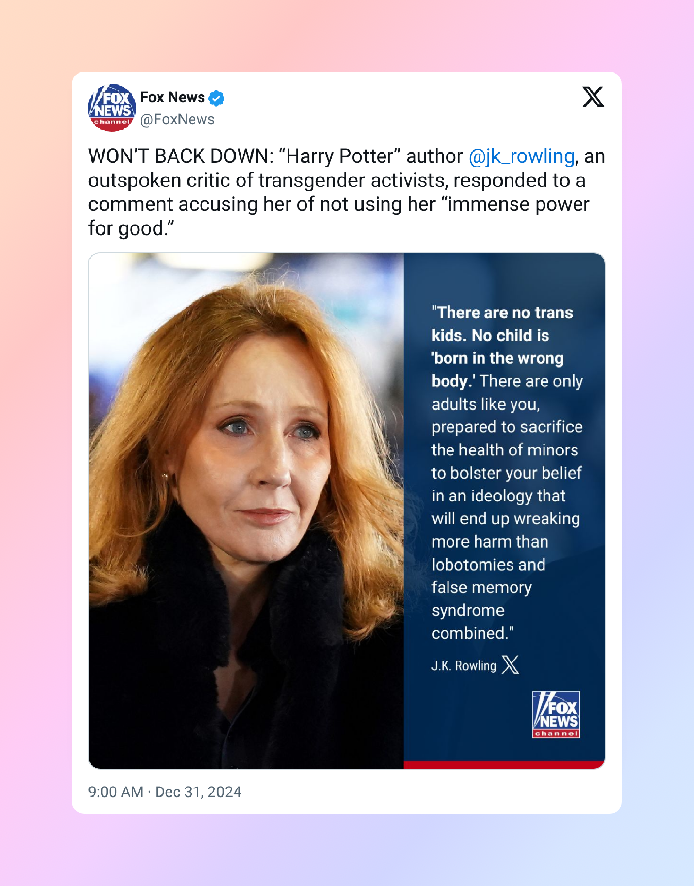The width and height of the screenshot is (694, 886).
Task: Click the X icon beside J.K. Rowling attribution
Action: pos(510,665)
